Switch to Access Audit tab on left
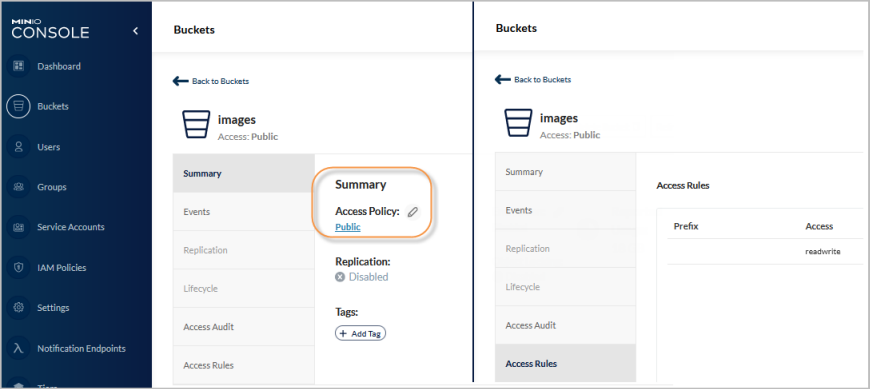 pos(244,327)
